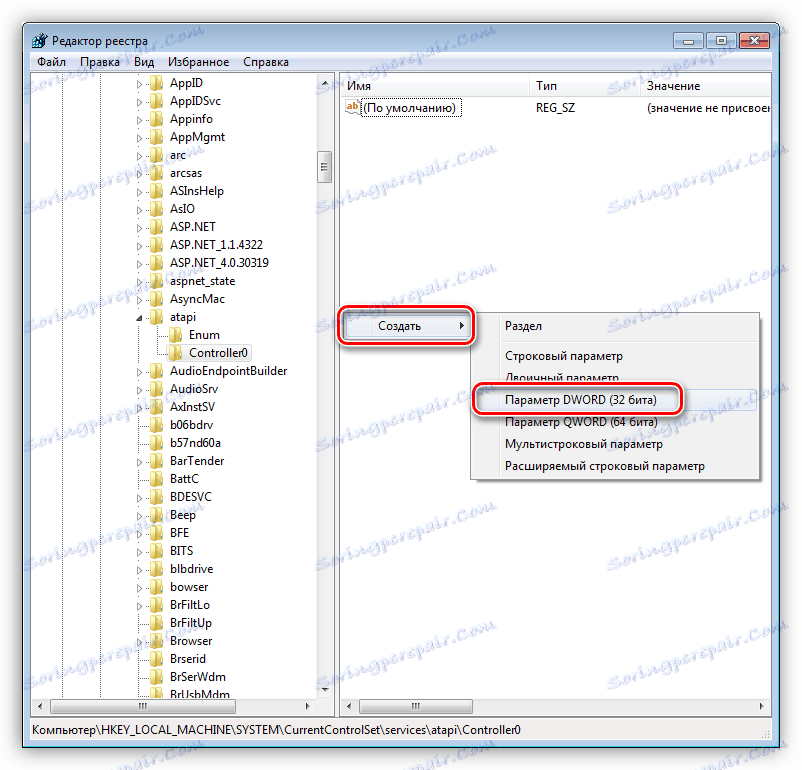
Task: Click the b57nd60a folder icon
Action: pyautogui.click(x=157, y=443)
